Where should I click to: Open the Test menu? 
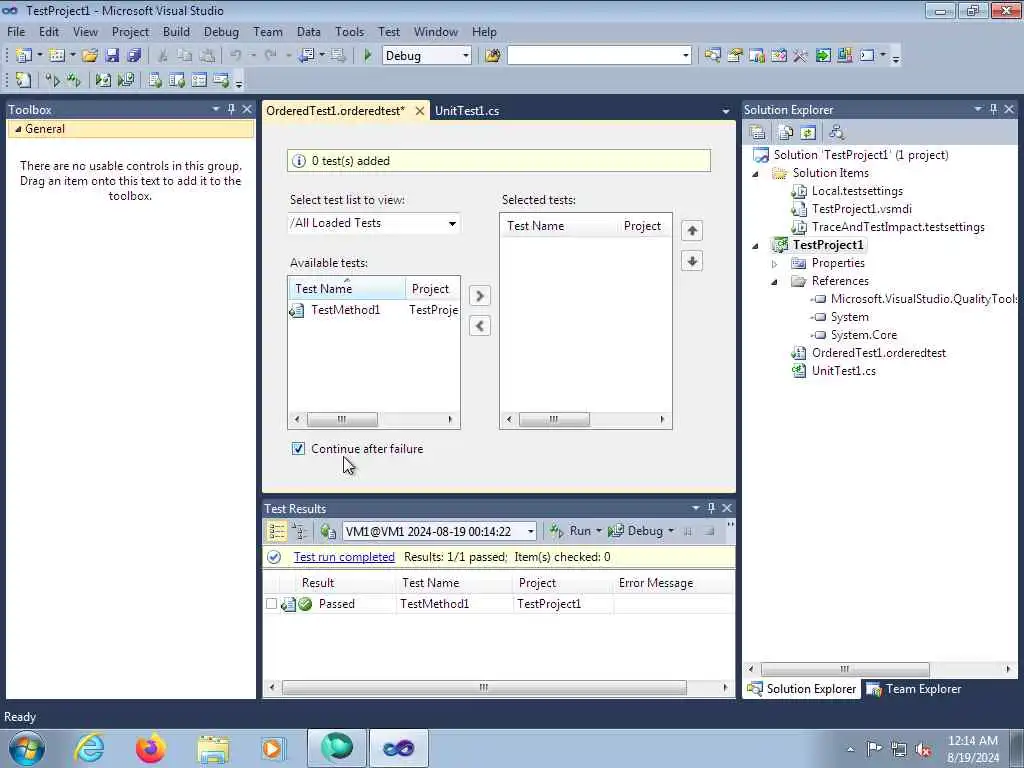[x=389, y=32]
